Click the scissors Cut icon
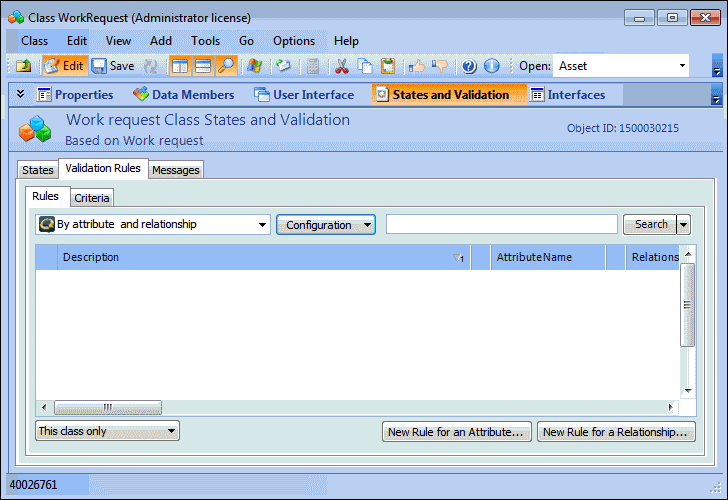Screen dimensions: 728x500 click(342, 66)
